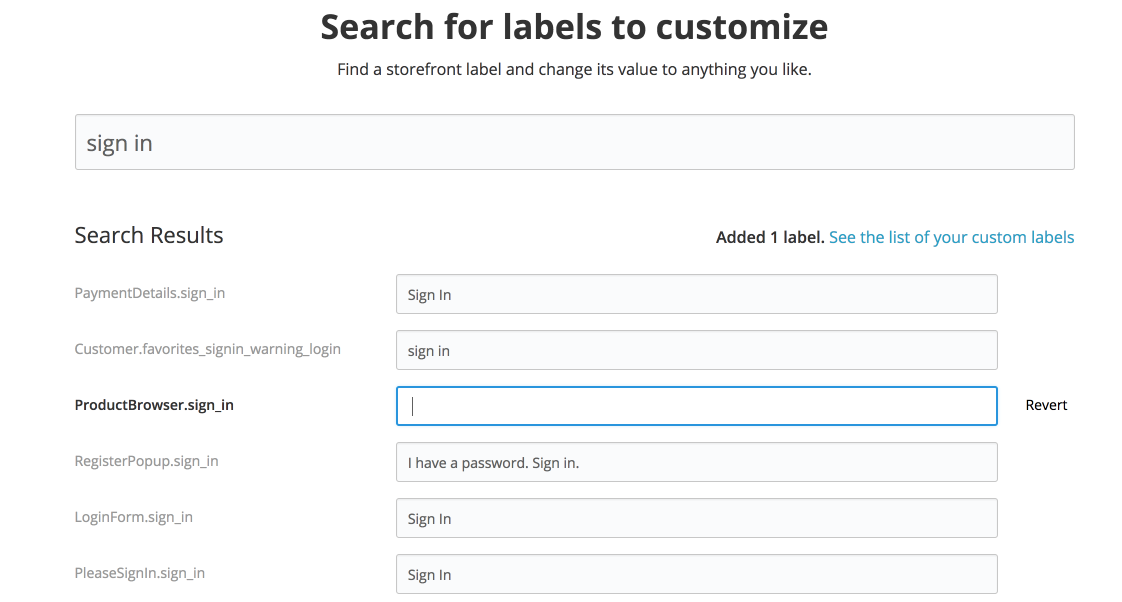Viewport: 1122px width, 602px height.
Task: Click the Customer.favorites_signin_warning_login label name
Action: click(207, 349)
